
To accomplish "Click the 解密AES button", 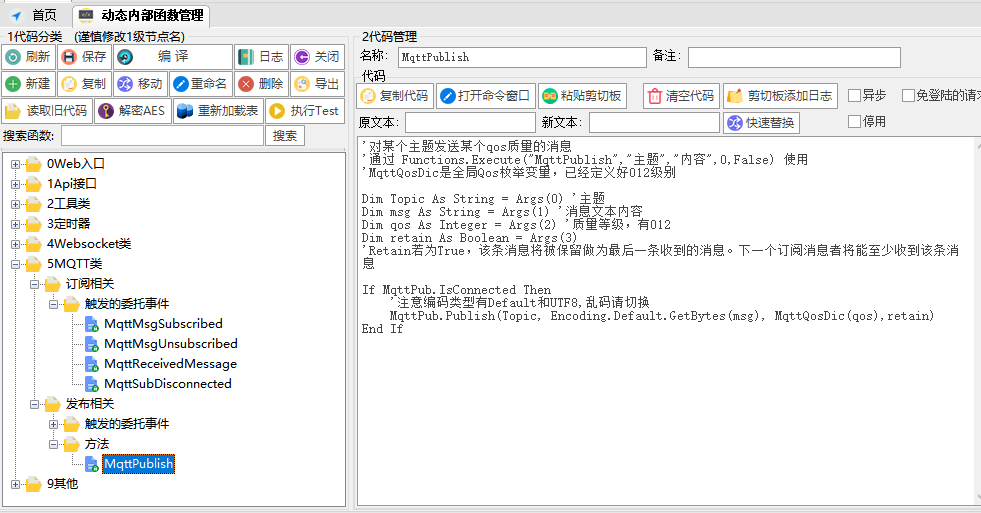I will [133, 111].
